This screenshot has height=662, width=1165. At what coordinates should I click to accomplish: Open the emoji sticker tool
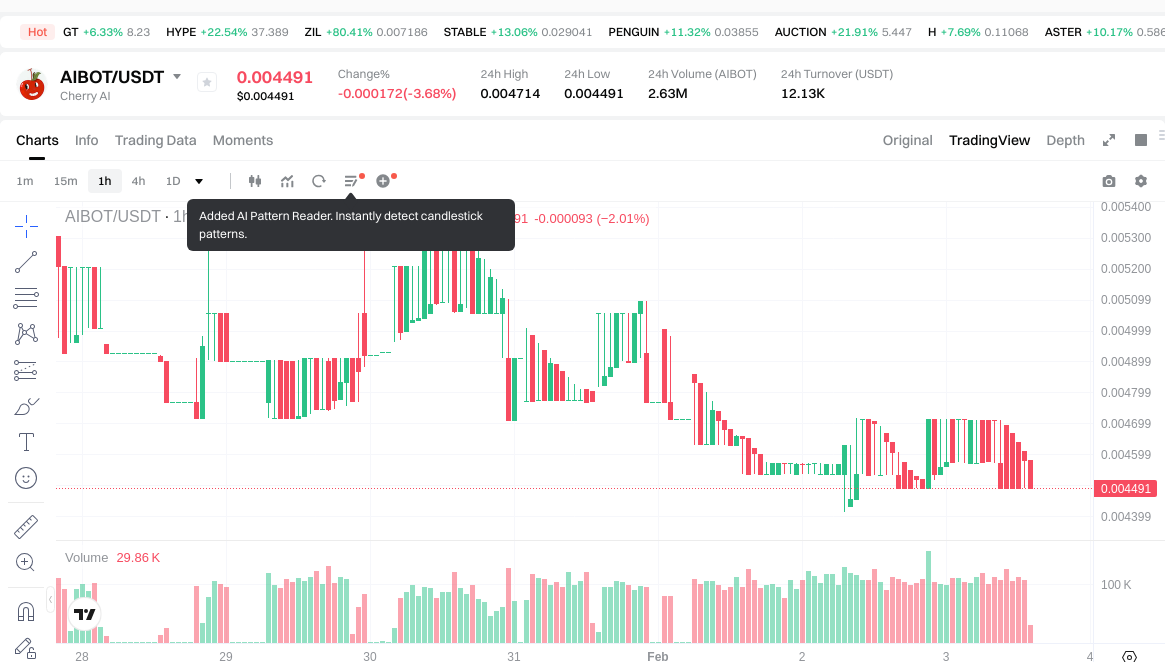pyautogui.click(x=26, y=478)
